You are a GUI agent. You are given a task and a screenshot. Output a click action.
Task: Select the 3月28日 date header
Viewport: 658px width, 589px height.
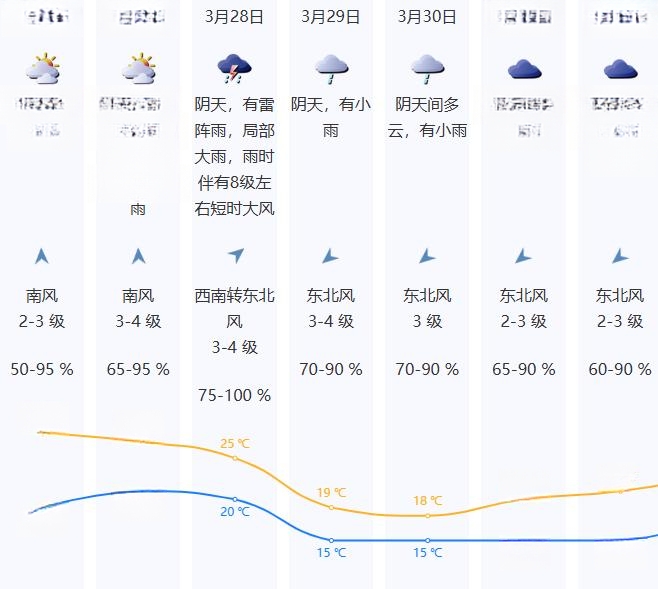(x=234, y=17)
